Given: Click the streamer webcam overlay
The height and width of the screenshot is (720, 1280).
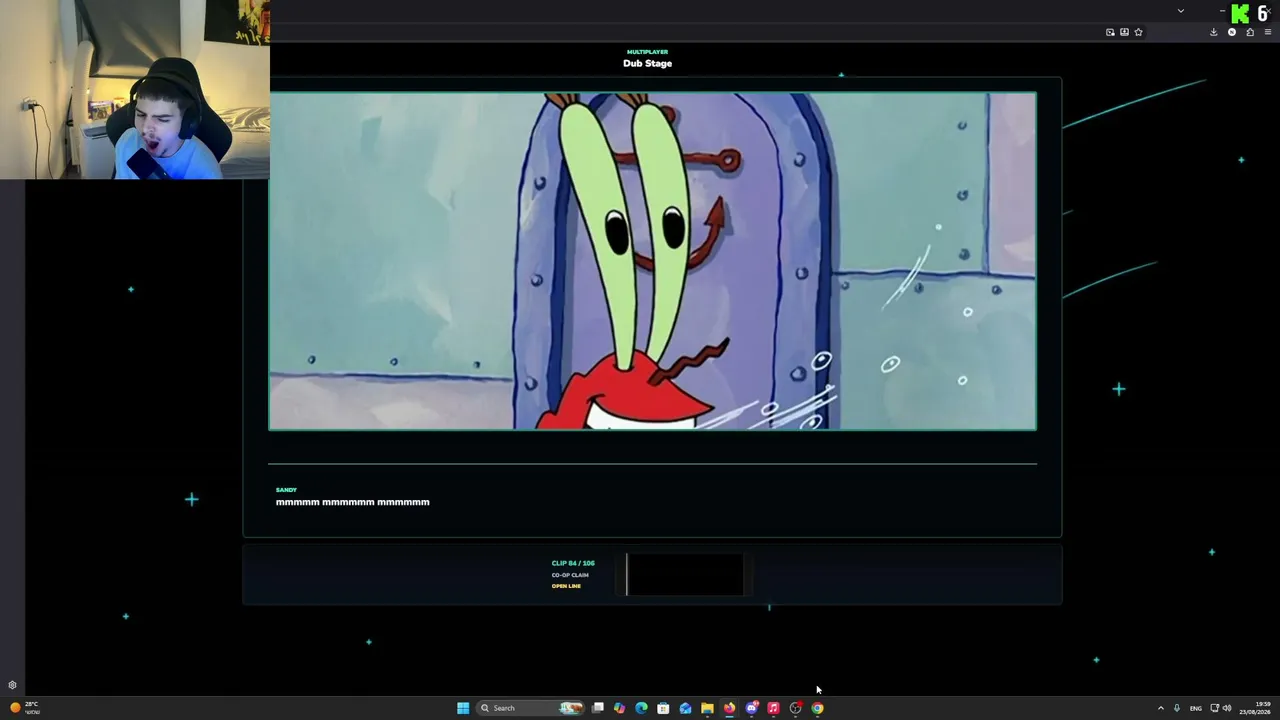Looking at the screenshot, I should click(x=135, y=90).
